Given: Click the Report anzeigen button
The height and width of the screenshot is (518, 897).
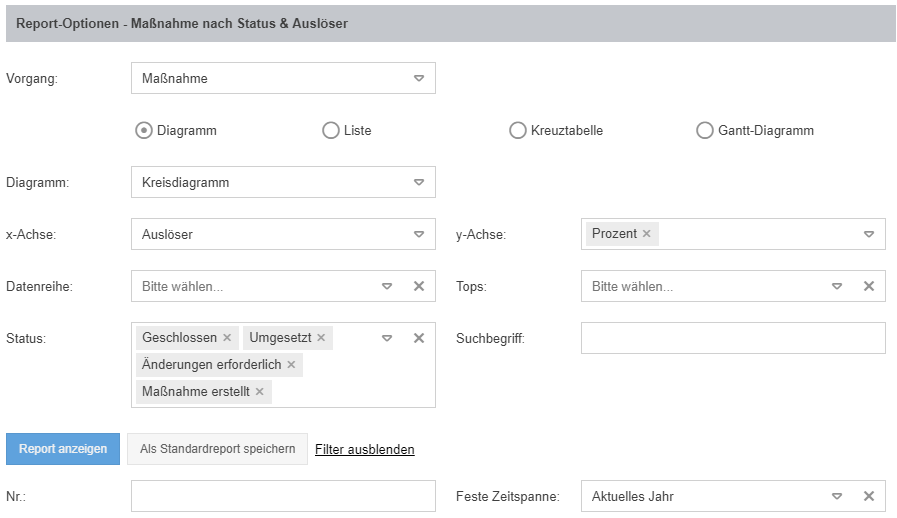Looking at the screenshot, I should pyautogui.click(x=63, y=449).
